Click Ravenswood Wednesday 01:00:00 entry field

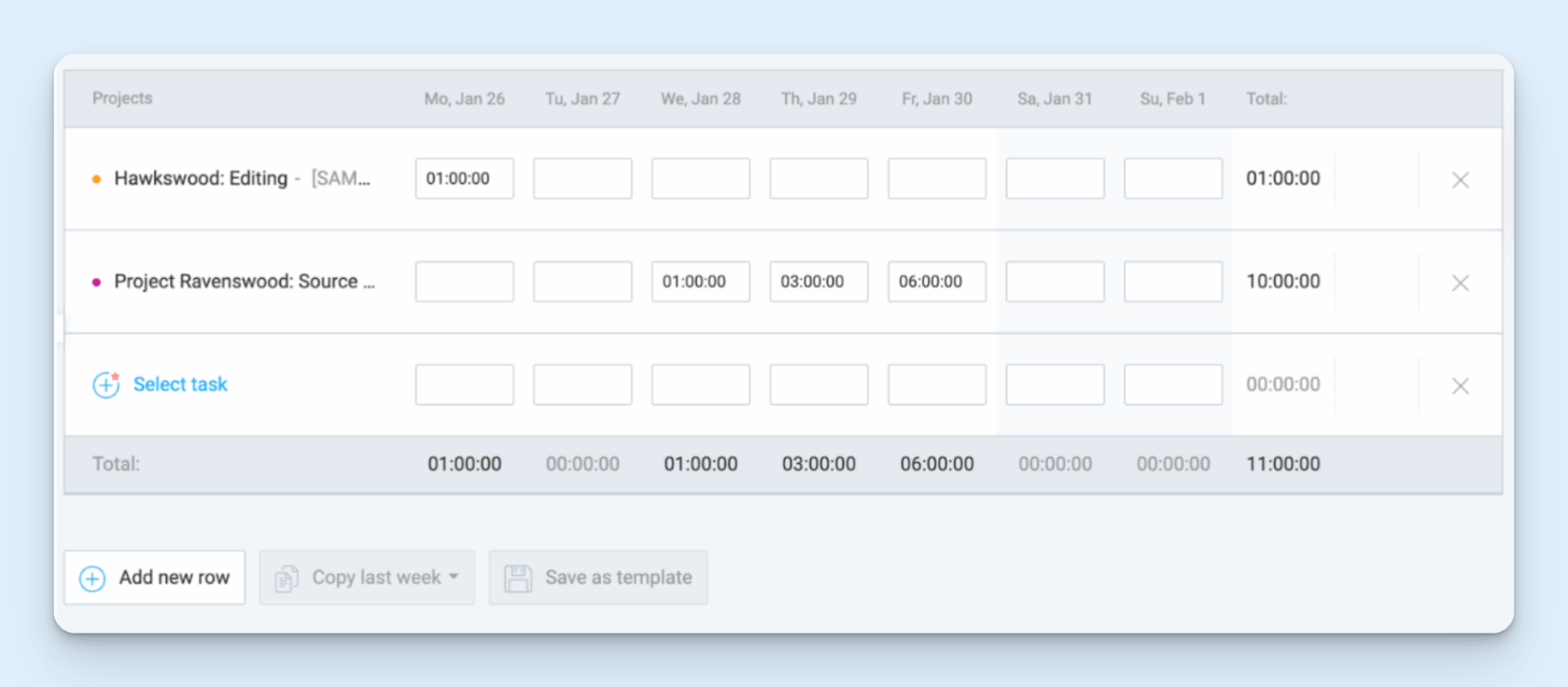tap(701, 281)
